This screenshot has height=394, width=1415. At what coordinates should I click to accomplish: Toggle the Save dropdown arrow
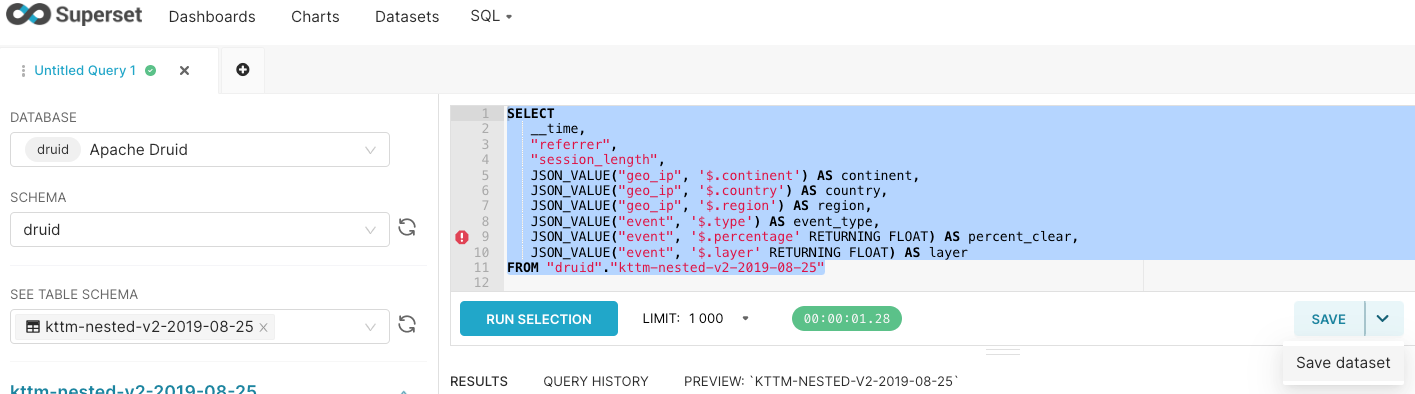click(x=1383, y=319)
